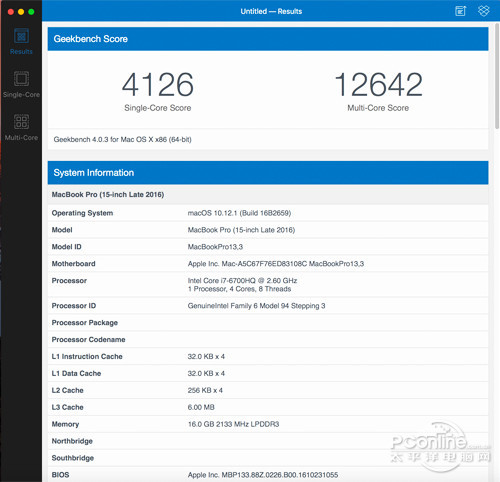Click the 'Processor ID' row label
The image size is (500, 482).
74,306
